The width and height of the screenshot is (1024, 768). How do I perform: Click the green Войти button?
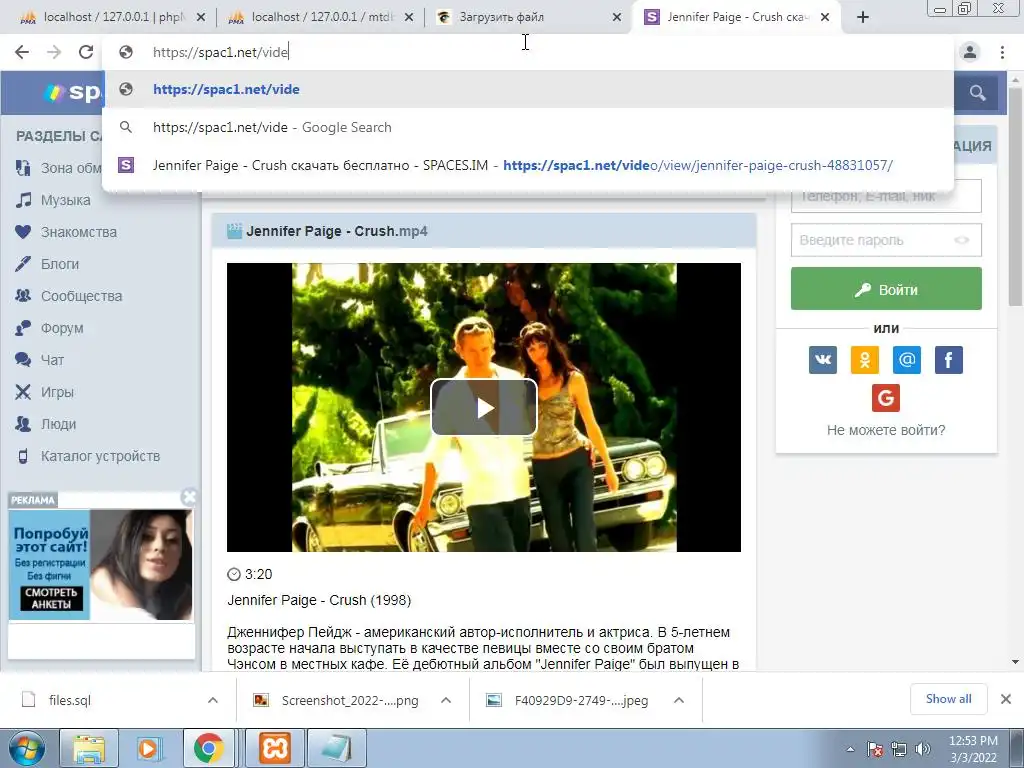click(x=886, y=289)
